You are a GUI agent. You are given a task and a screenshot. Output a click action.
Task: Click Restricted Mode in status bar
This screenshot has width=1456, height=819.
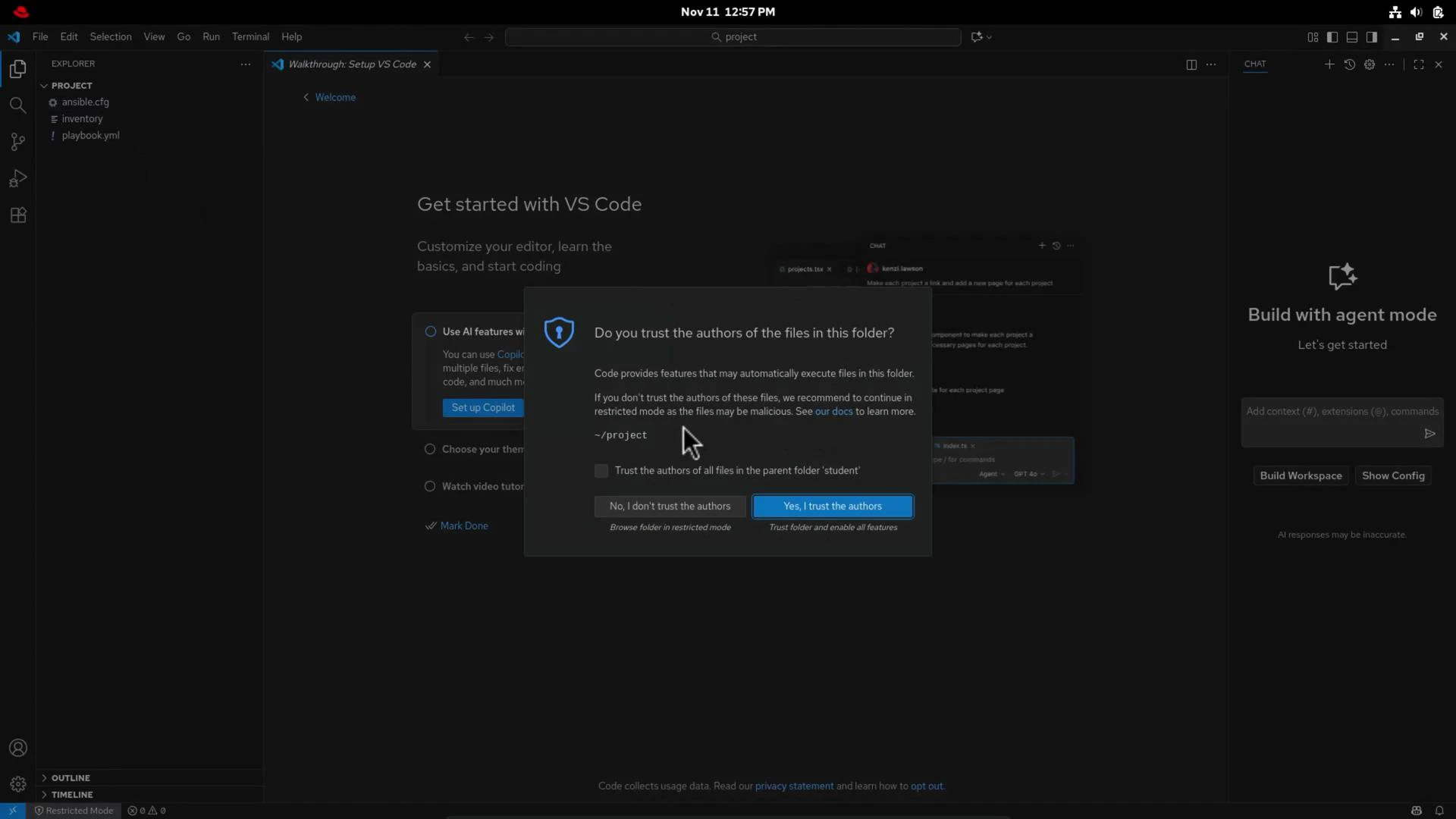click(74, 810)
